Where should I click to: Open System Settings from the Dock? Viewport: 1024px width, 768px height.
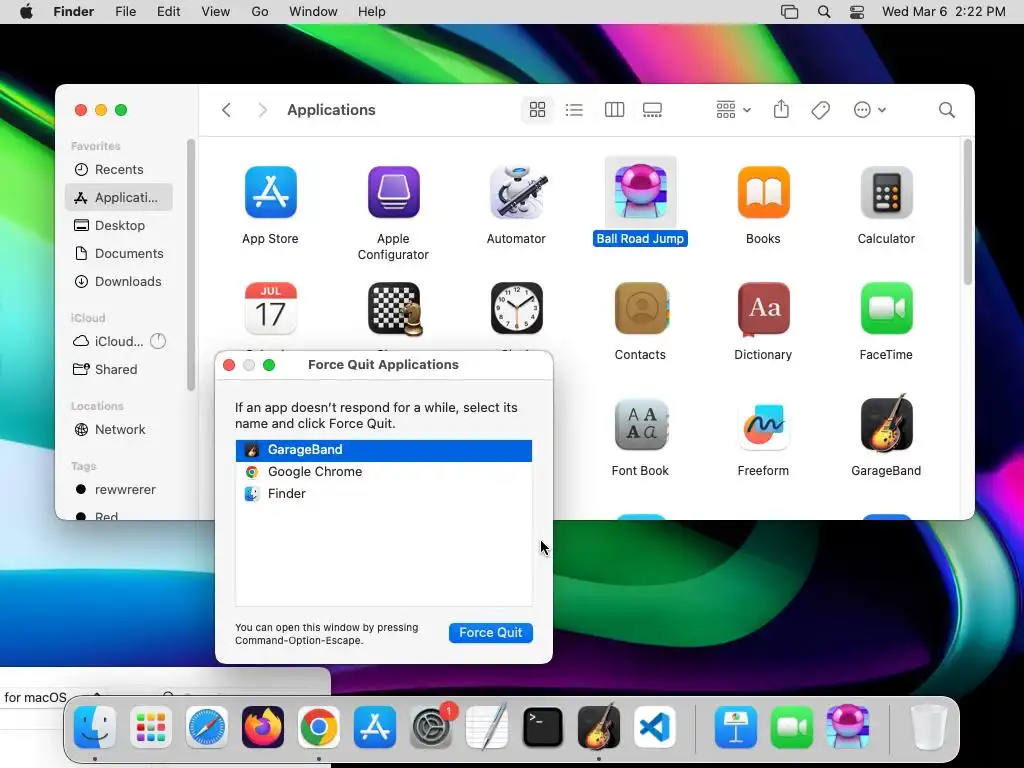[431, 728]
